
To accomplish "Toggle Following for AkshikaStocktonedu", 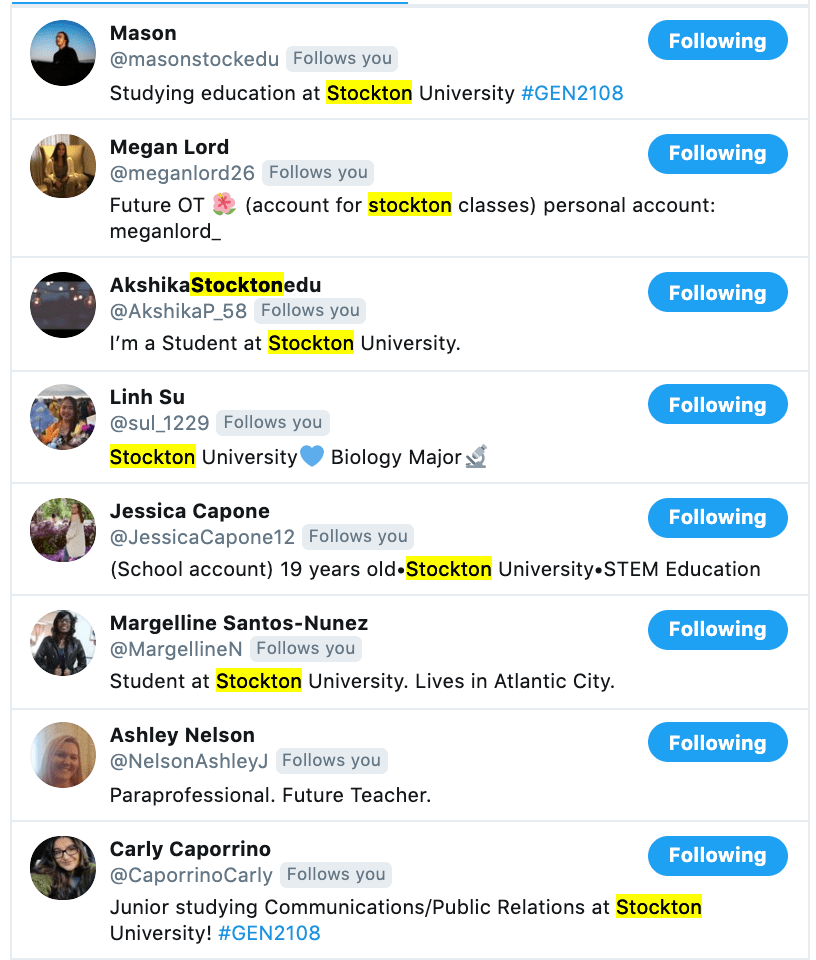I will [717, 293].
